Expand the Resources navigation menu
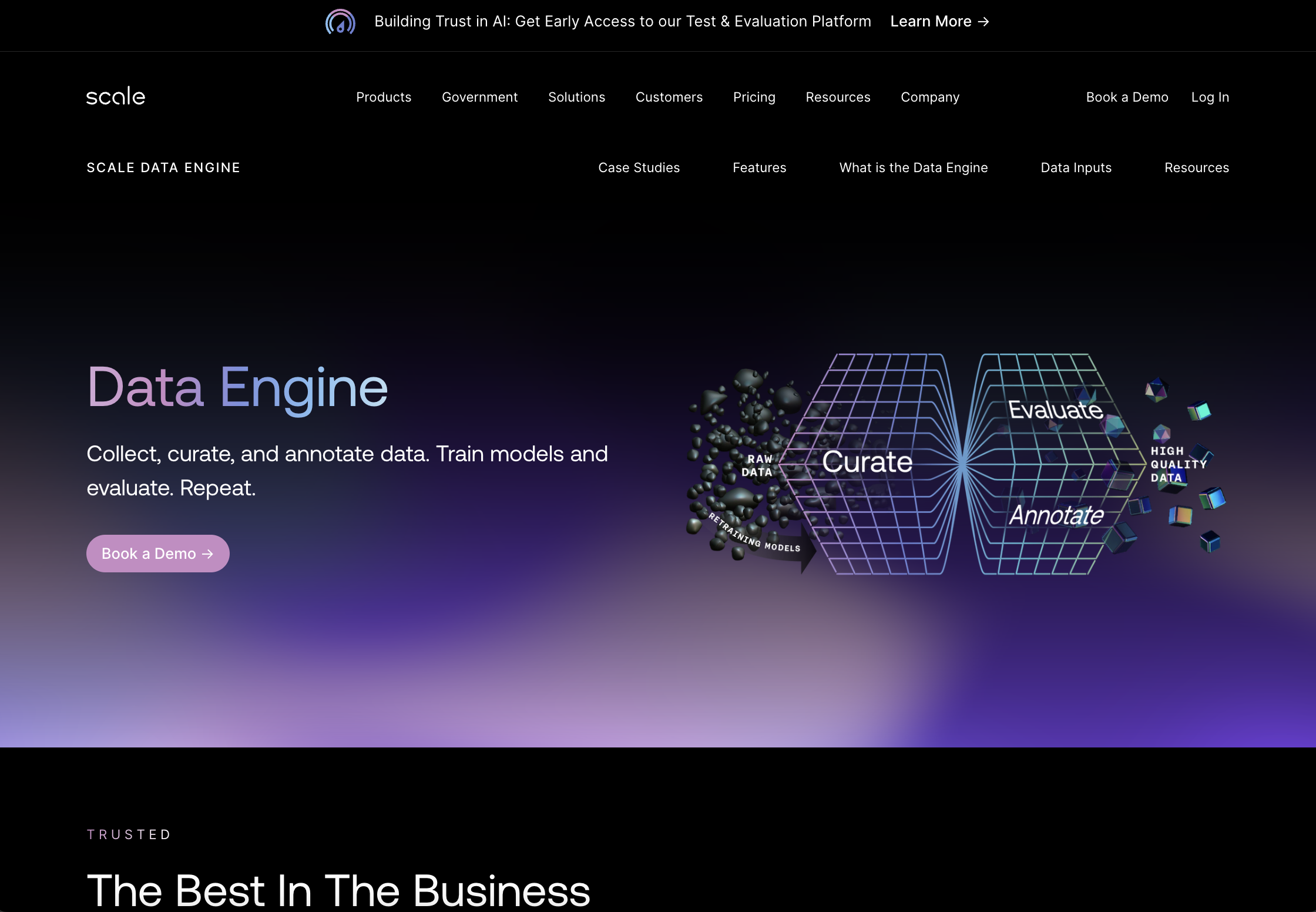Screen dimensions: 1316x912 point(838,97)
